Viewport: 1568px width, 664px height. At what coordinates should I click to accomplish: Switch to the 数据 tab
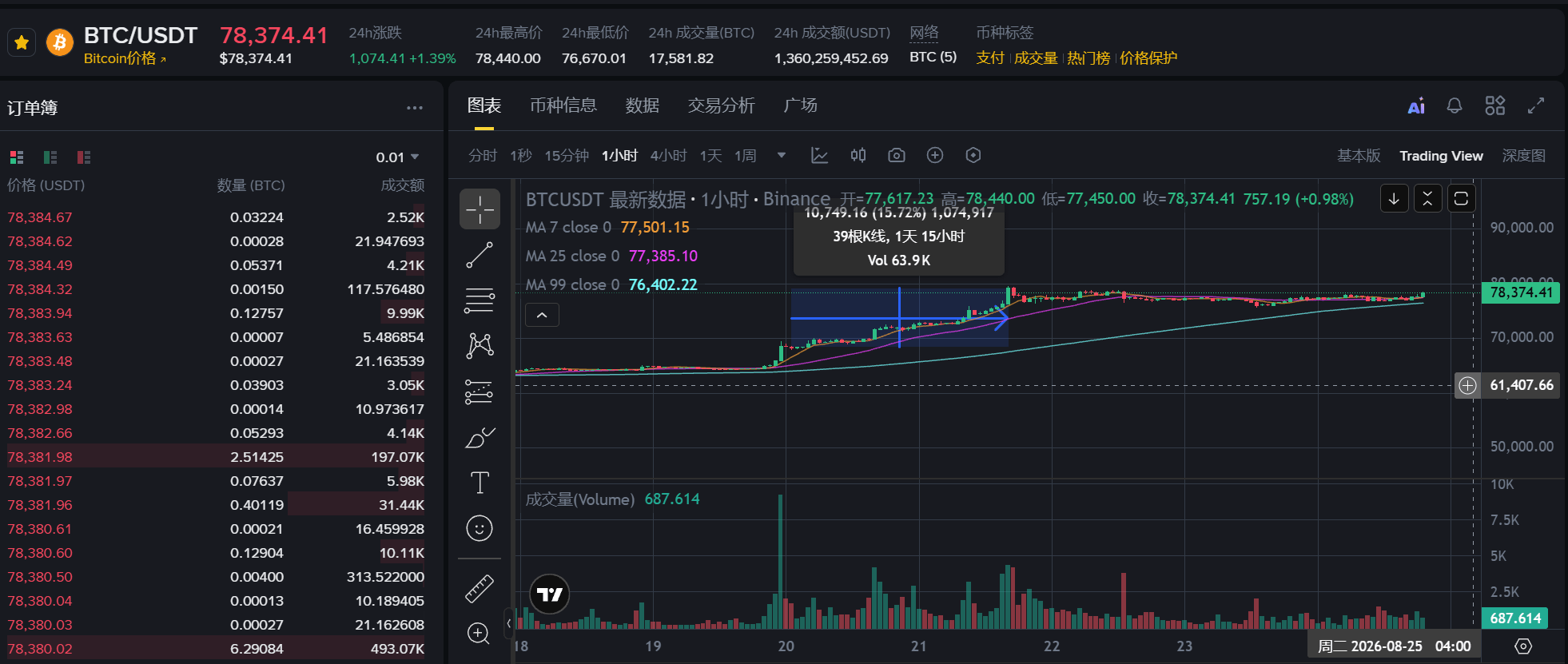[x=642, y=105]
